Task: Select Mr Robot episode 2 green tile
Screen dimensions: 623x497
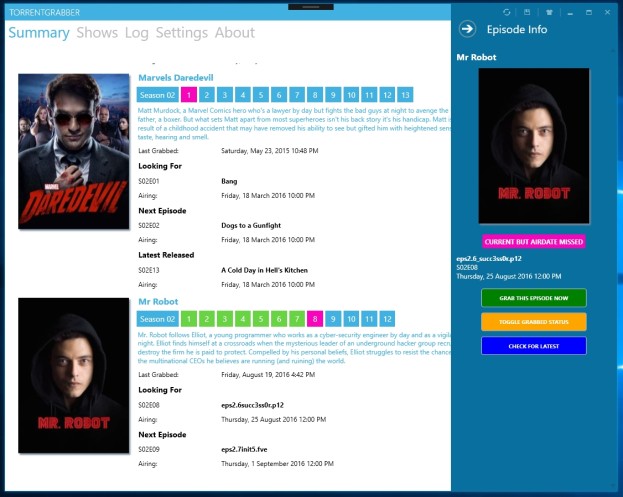Action: (207, 319)
